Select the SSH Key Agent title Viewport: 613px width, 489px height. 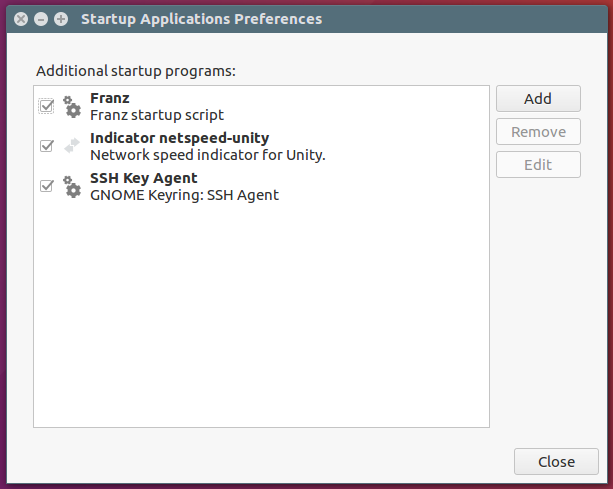(x=143, y=178)
